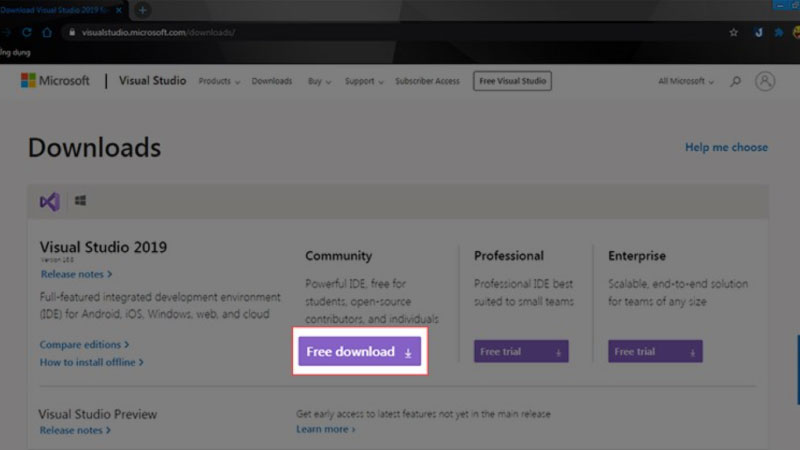This screenshot has height=450, width=800.
Task: Open the account sign-in avatar icon
Action: pyautogui.click(x=765, y=81)
